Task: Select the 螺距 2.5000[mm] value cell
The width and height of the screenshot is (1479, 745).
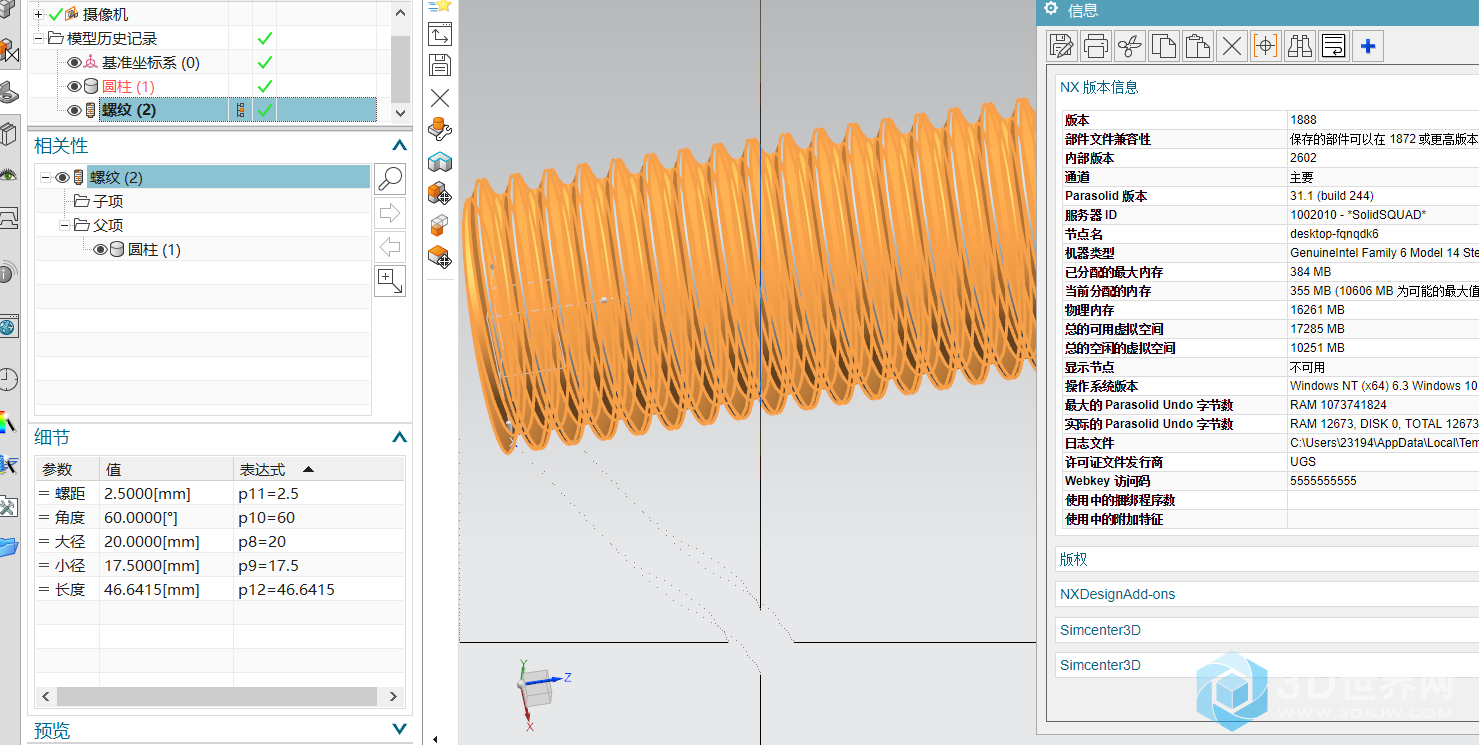Action: click(166, 493)
